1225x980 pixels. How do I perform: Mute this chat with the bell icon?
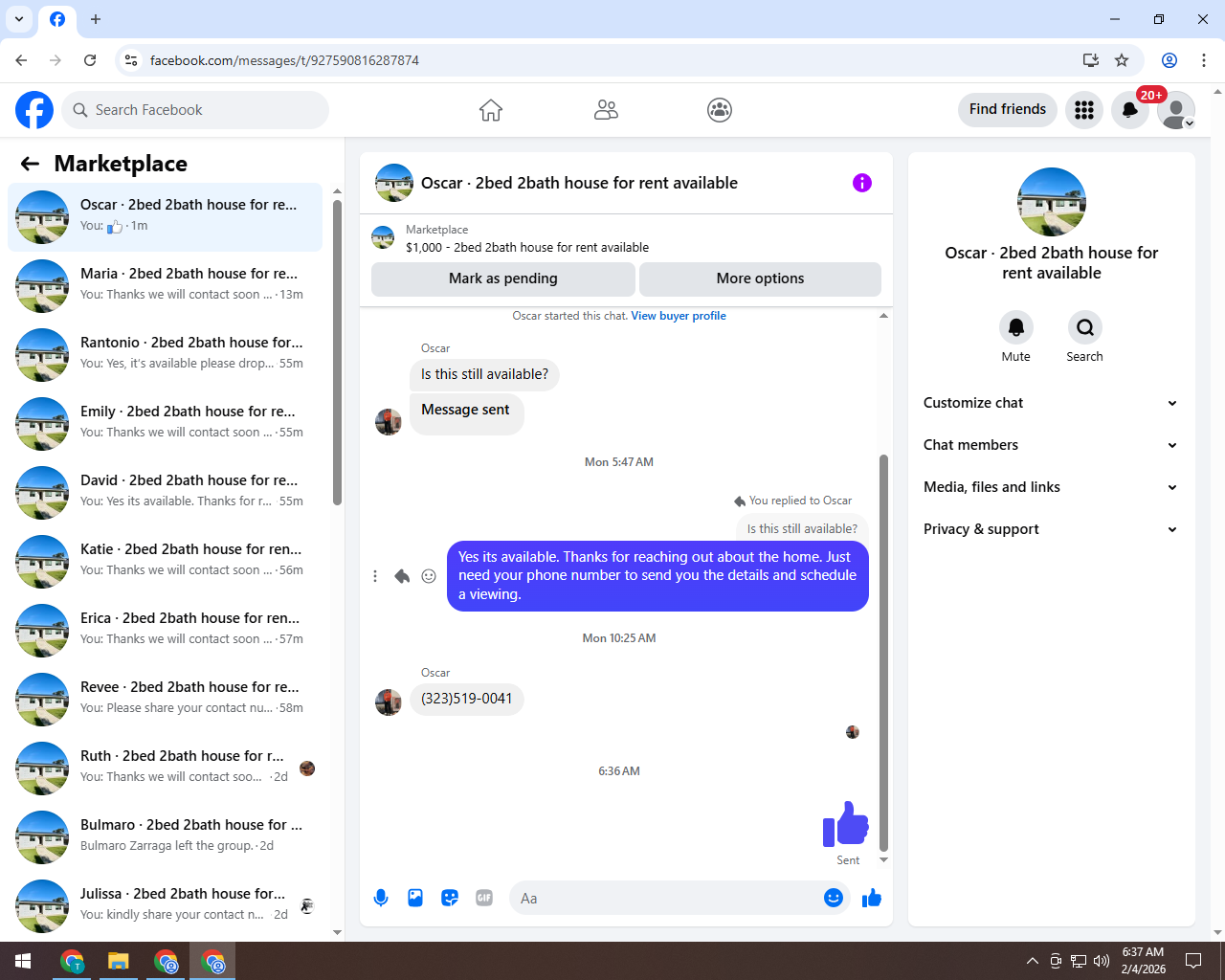(1016, 327)
